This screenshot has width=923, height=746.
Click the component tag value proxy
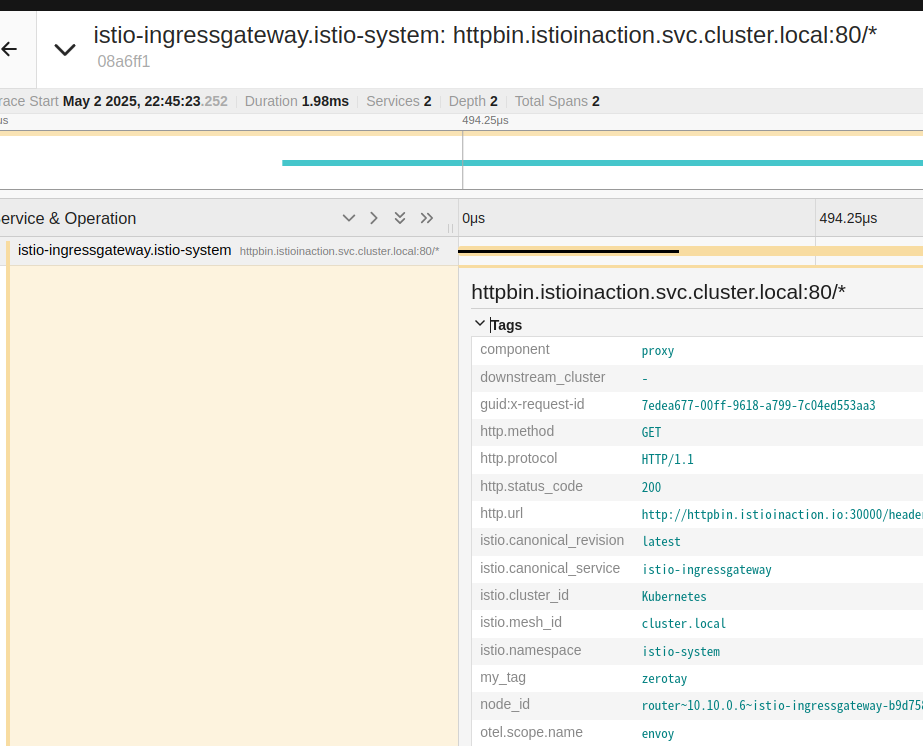(x=658, y=351)
